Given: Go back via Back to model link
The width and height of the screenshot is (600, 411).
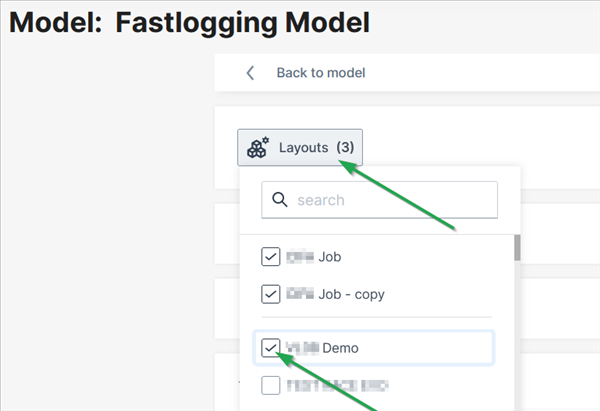Looking at the screenshot, I should (x=320, y=73).
